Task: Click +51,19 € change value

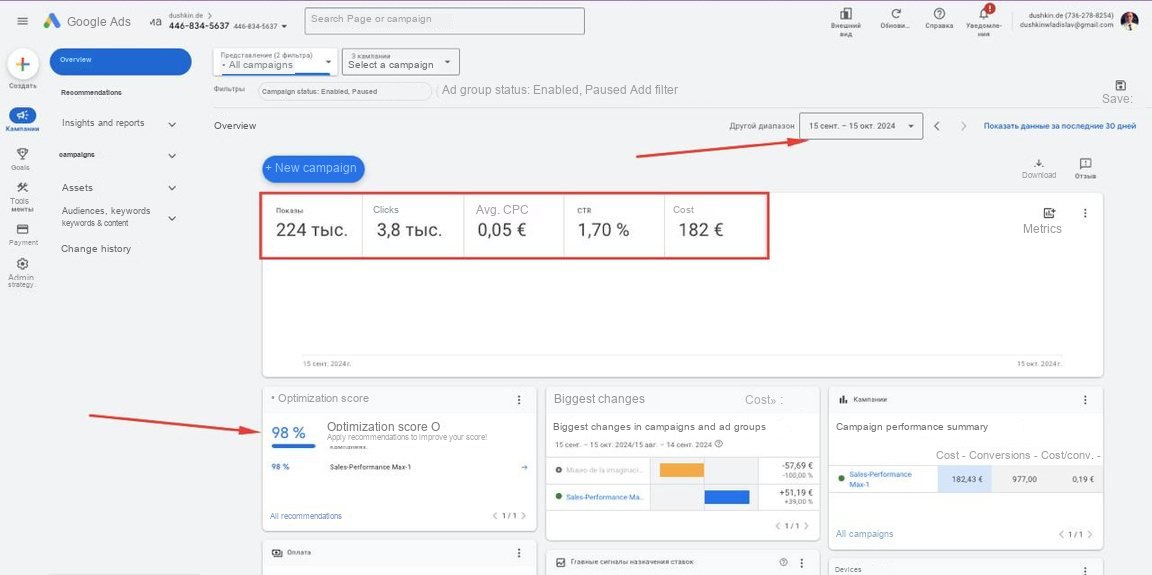Action: click(x=797, y=492)
